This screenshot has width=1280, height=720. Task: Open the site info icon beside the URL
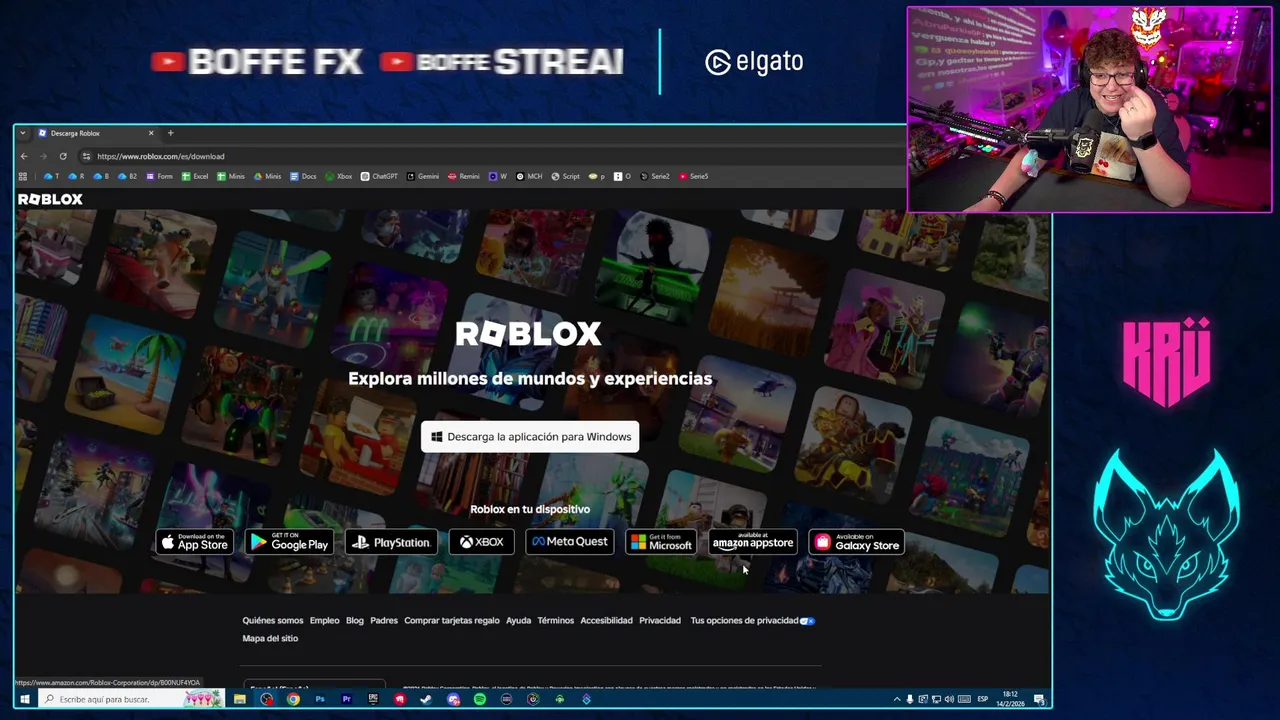[x=86, y=156]
